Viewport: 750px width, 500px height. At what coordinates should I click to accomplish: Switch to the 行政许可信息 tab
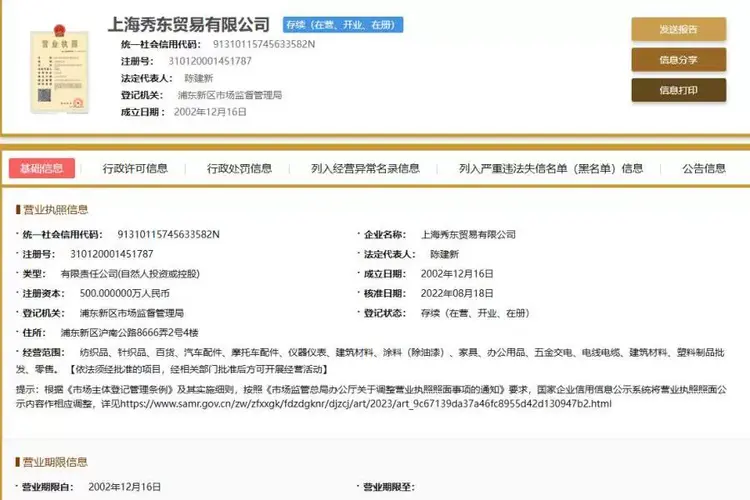point(135,168)
